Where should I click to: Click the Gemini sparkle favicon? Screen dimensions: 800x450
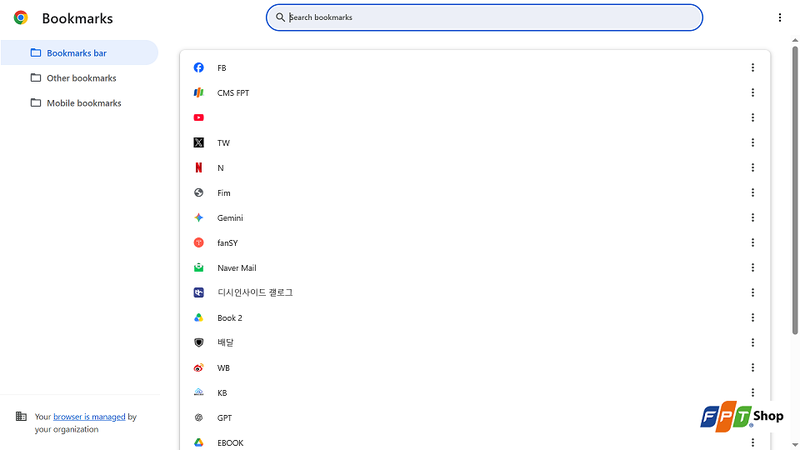point(198,218)
